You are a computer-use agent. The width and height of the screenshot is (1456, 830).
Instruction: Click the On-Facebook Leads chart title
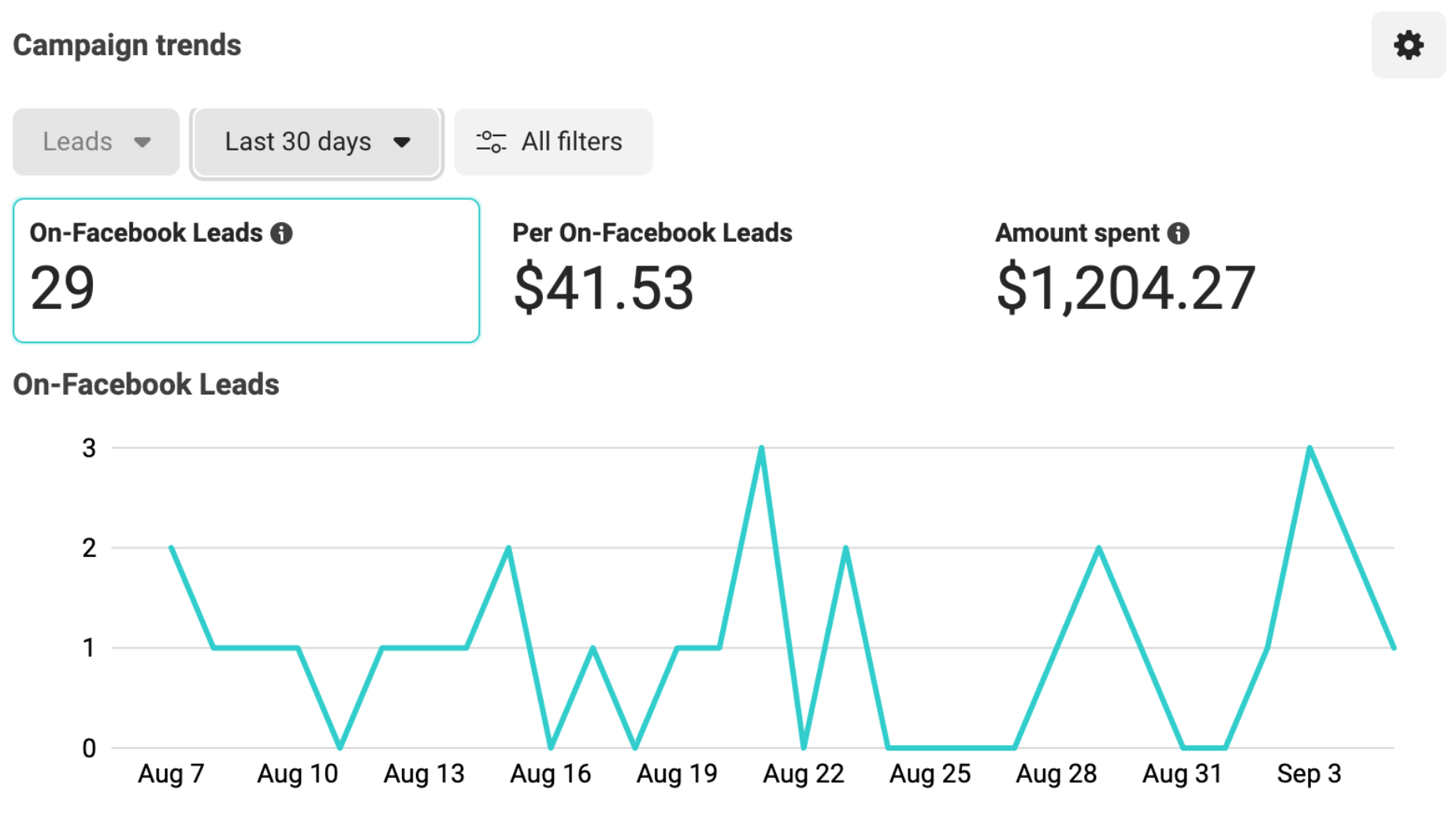146,384
